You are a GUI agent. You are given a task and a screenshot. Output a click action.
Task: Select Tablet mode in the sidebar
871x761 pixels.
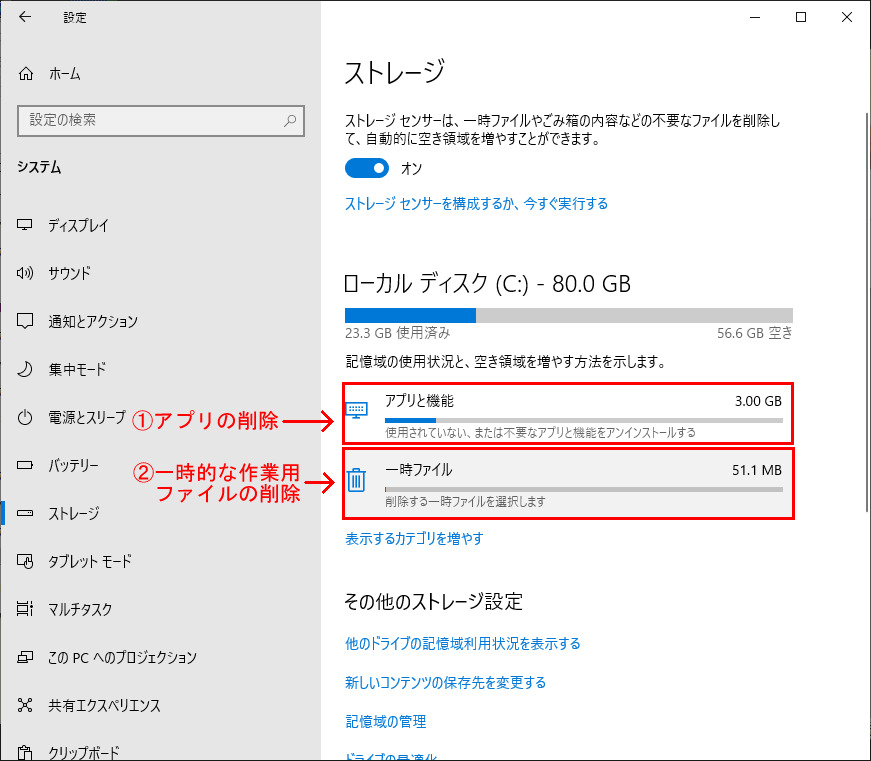(x=90, y=562)
